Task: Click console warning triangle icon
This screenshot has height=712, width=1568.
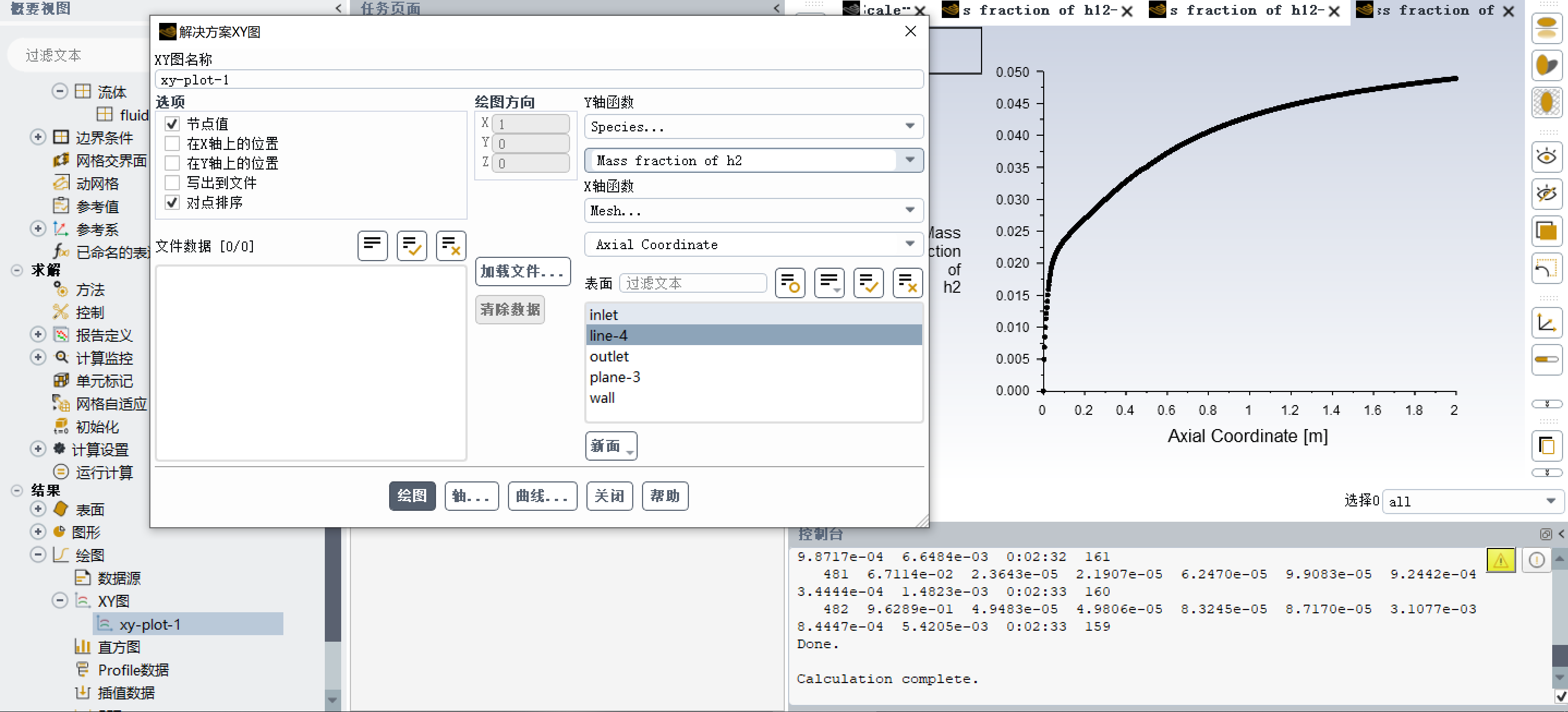Action: pos(1500,560)
